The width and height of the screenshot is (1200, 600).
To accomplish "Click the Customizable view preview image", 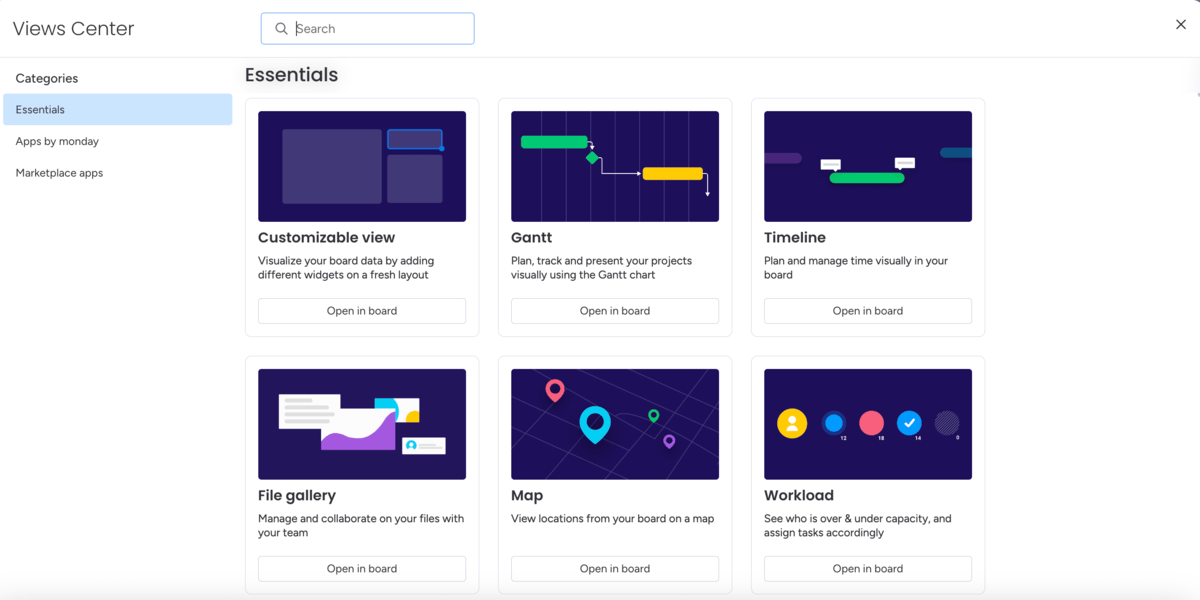I will (x=361, y=166).
